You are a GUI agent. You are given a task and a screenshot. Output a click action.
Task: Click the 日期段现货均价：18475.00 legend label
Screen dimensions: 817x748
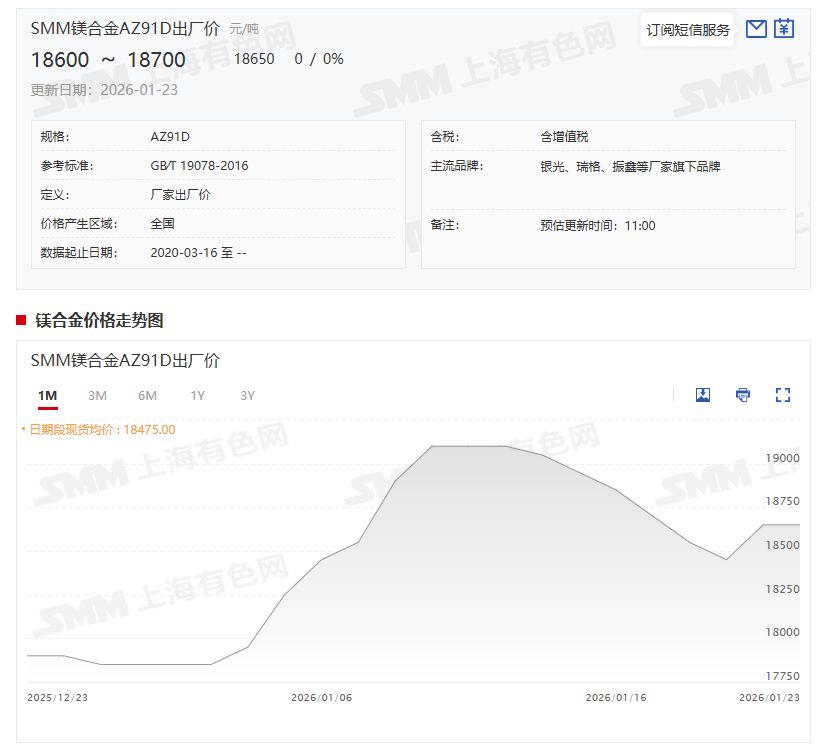pyautogui.click(x=102, y=430)
